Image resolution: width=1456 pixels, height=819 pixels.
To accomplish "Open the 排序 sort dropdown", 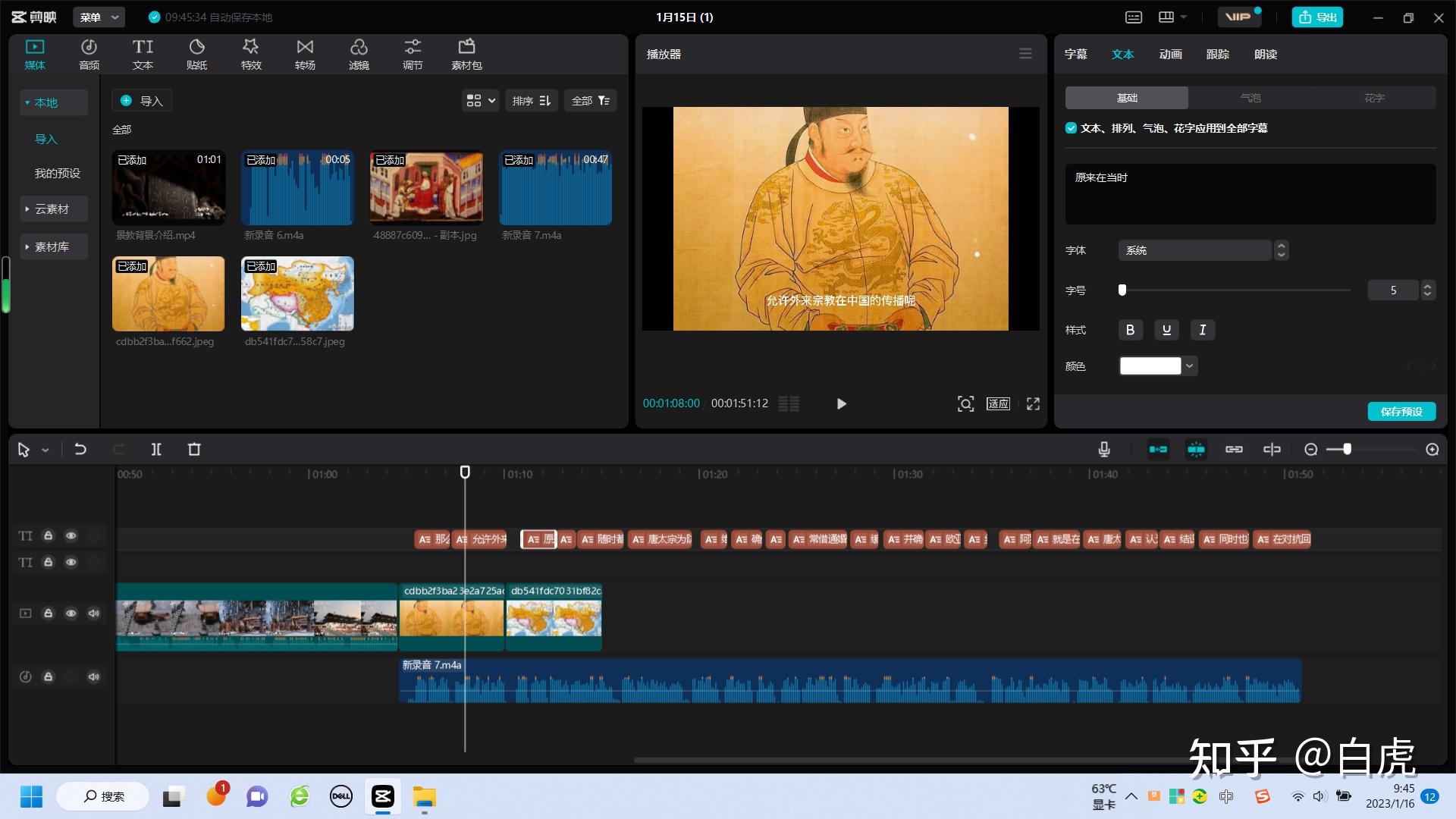I will tap(532, 101).
